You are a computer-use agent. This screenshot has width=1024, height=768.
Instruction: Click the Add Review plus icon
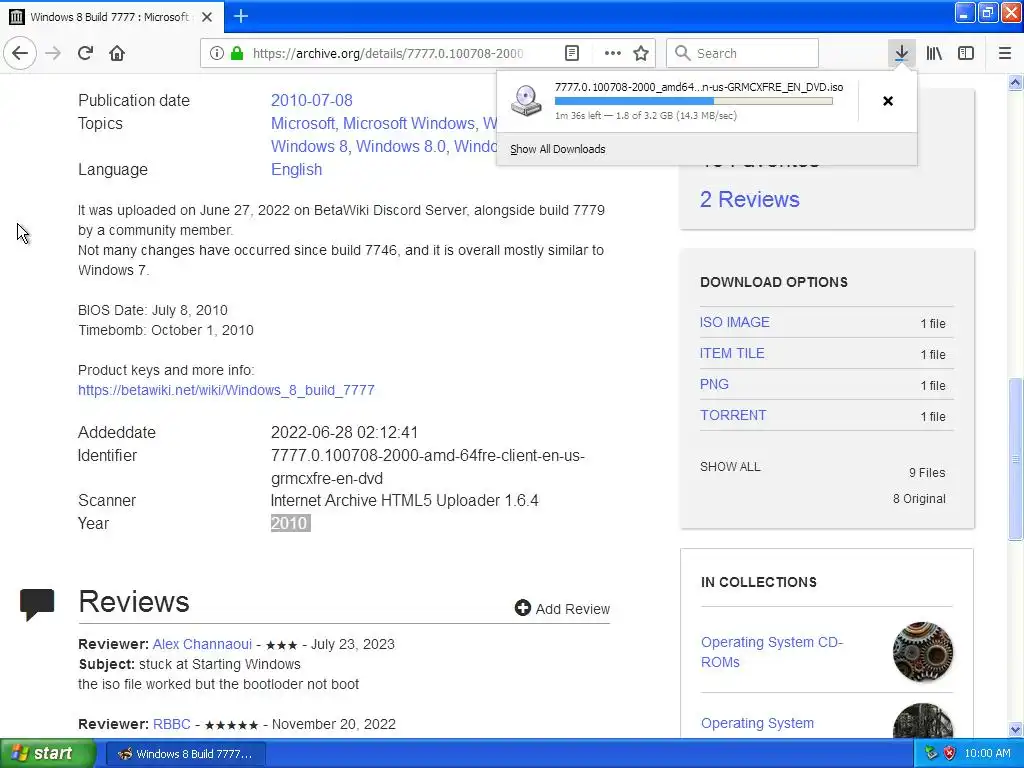522,608
